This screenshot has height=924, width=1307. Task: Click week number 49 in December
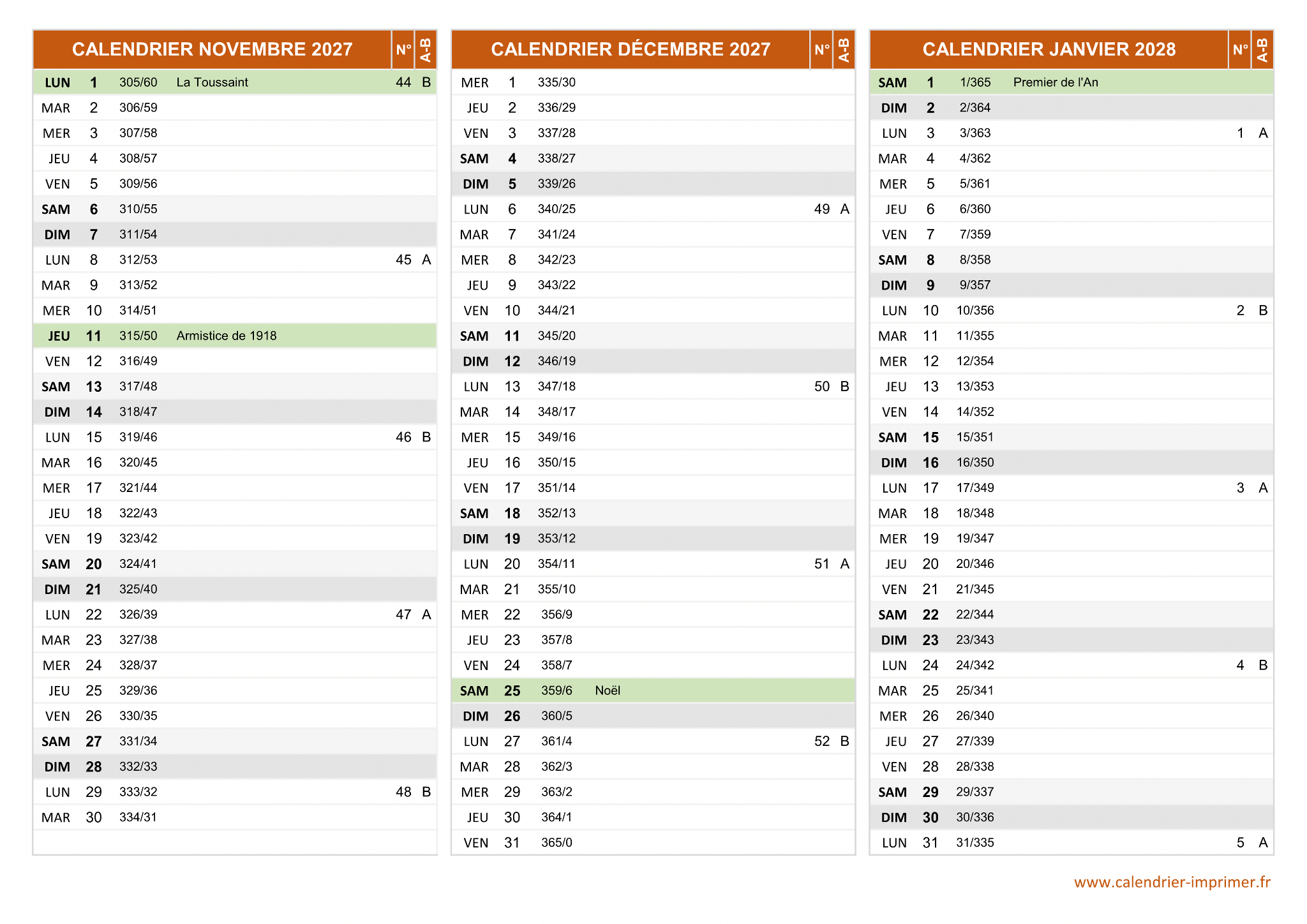point(821,209)
